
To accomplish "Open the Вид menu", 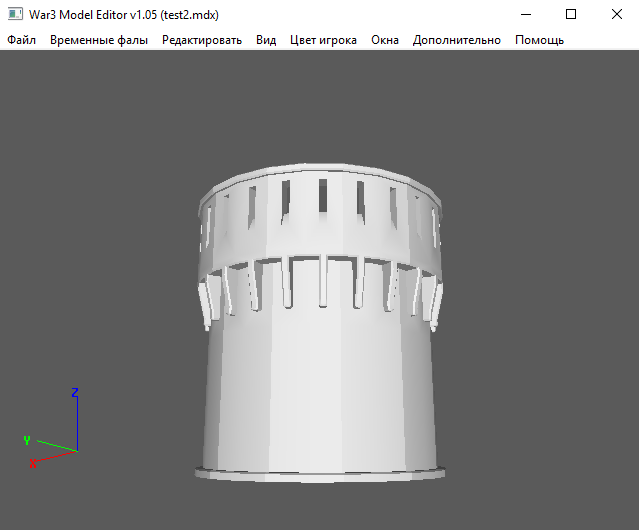I will click(266, 40).
